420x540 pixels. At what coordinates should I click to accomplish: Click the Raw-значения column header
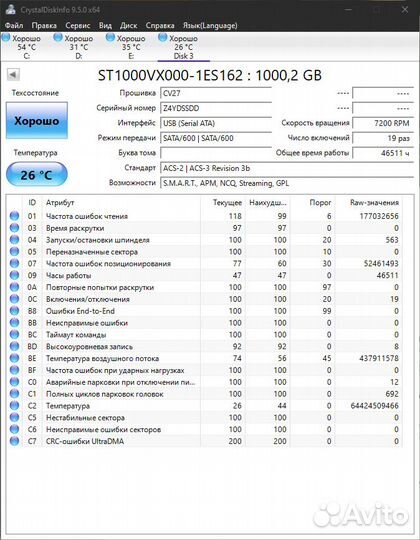tap(374, 202)
